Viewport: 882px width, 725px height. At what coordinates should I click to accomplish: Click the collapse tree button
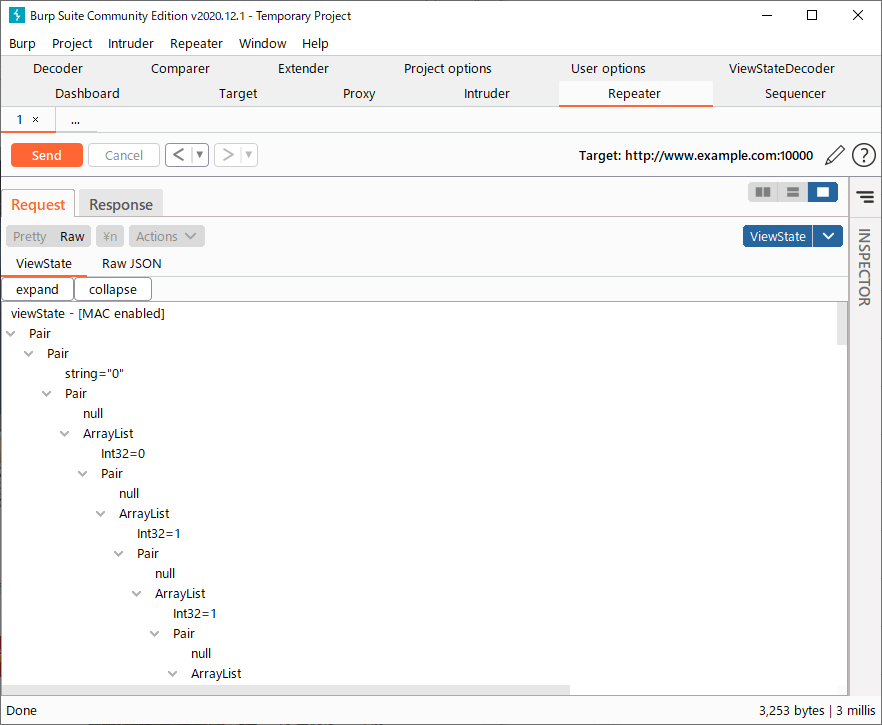pyautogui.click(x=112, y=289)
